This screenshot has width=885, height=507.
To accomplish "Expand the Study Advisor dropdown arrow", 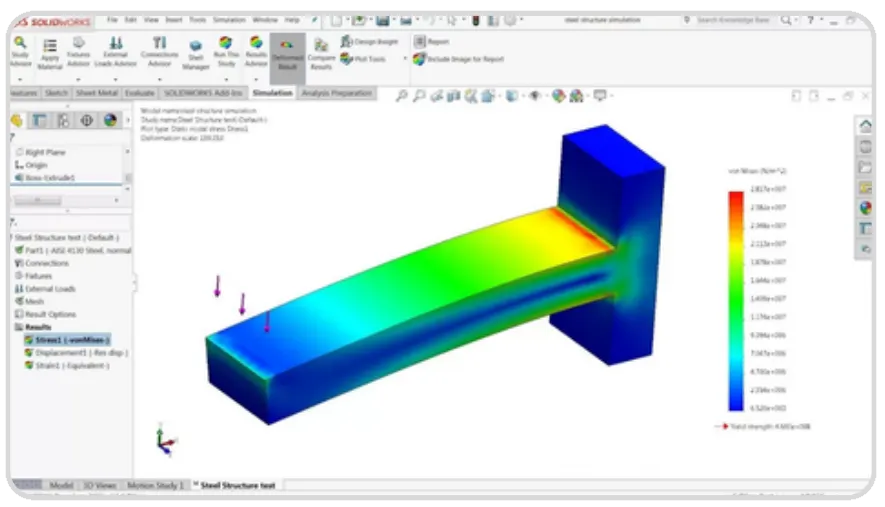I will pos(20,80).
